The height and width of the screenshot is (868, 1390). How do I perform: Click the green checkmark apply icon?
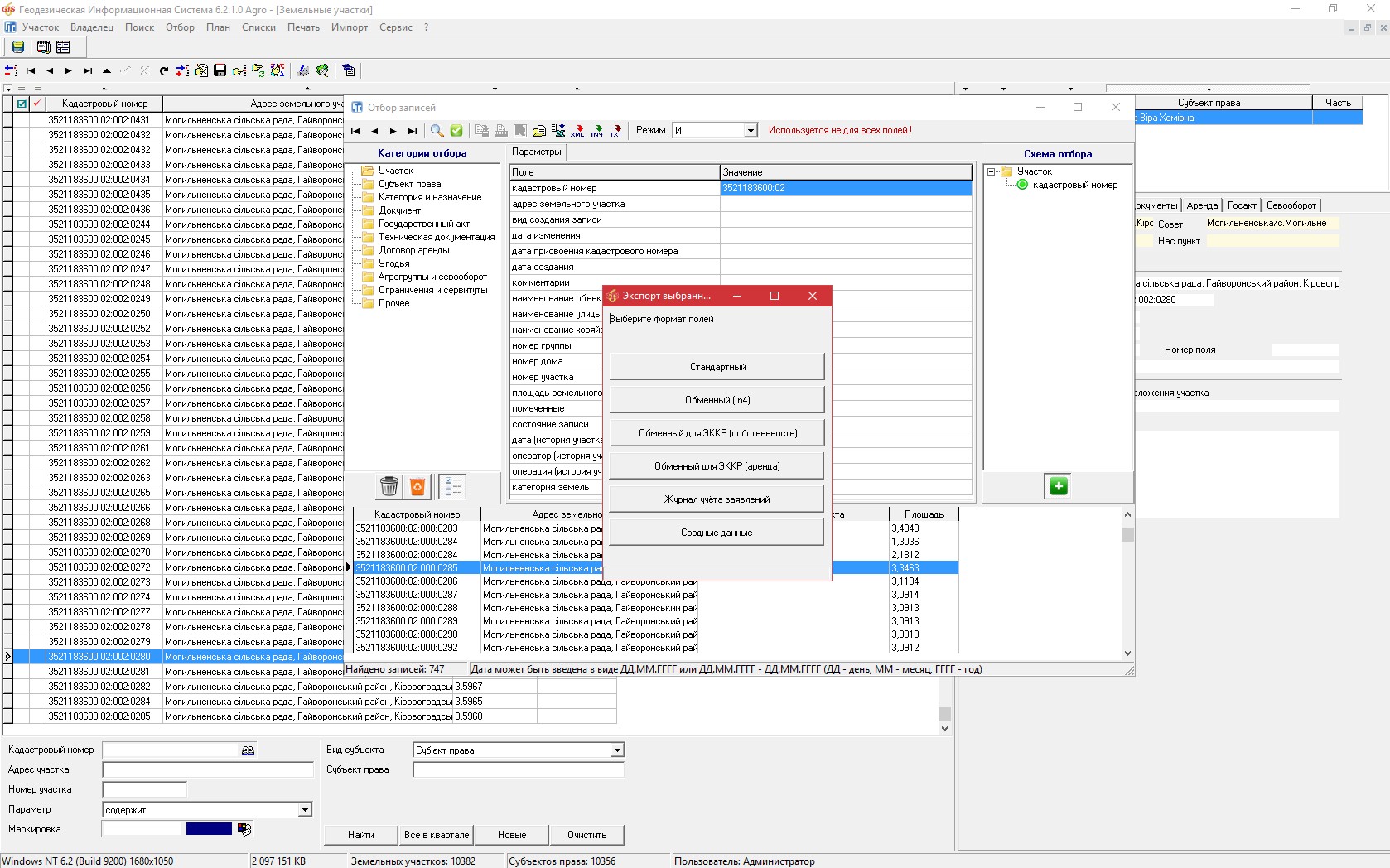coord(456,131)
